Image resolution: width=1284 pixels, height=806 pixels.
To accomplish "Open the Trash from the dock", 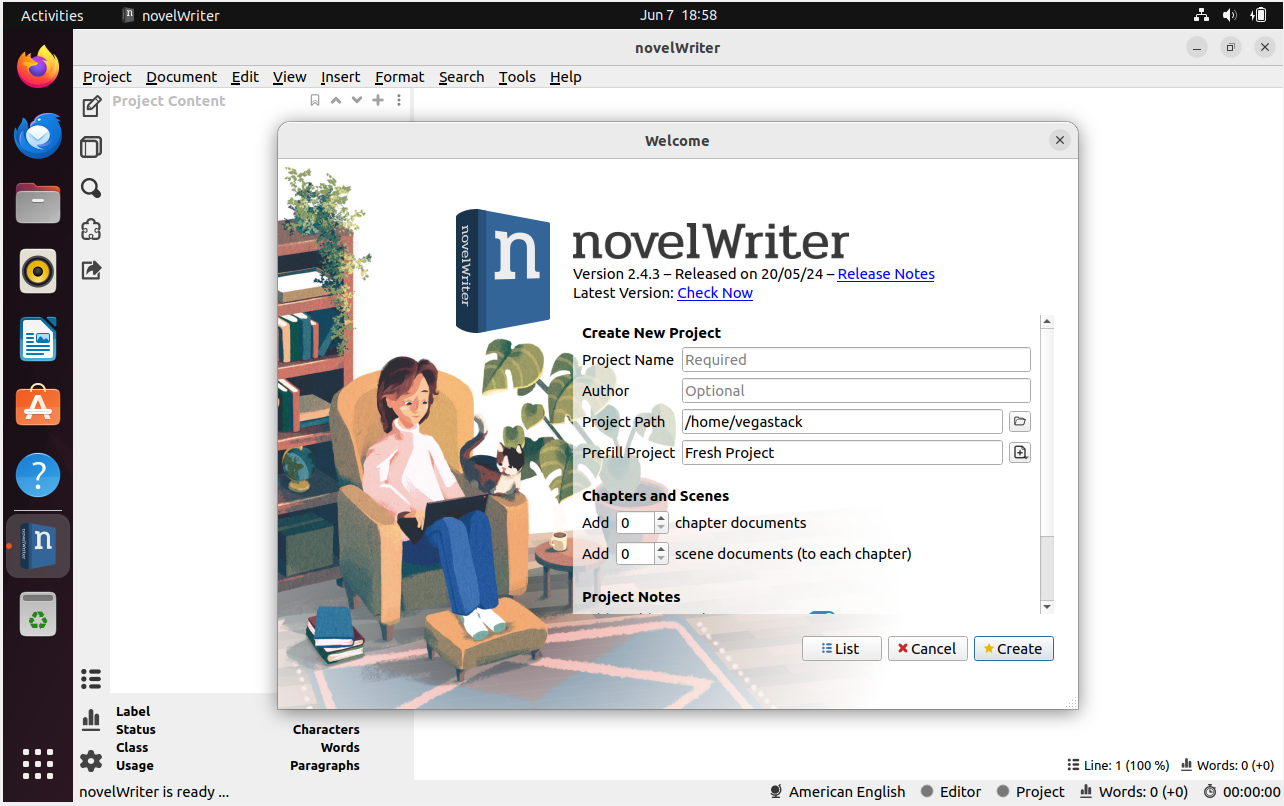I will 38,614.
